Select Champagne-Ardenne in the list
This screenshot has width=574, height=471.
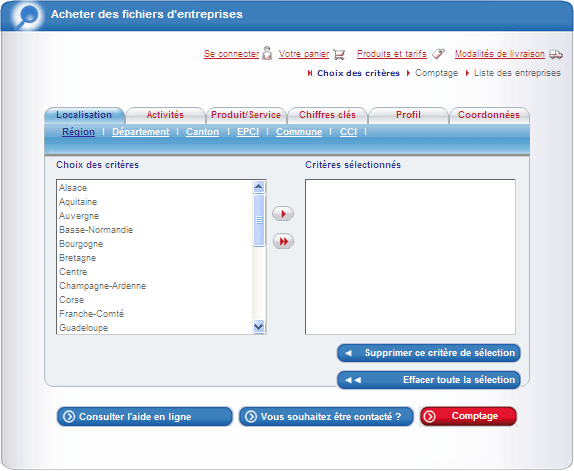(x=102, y=286)
